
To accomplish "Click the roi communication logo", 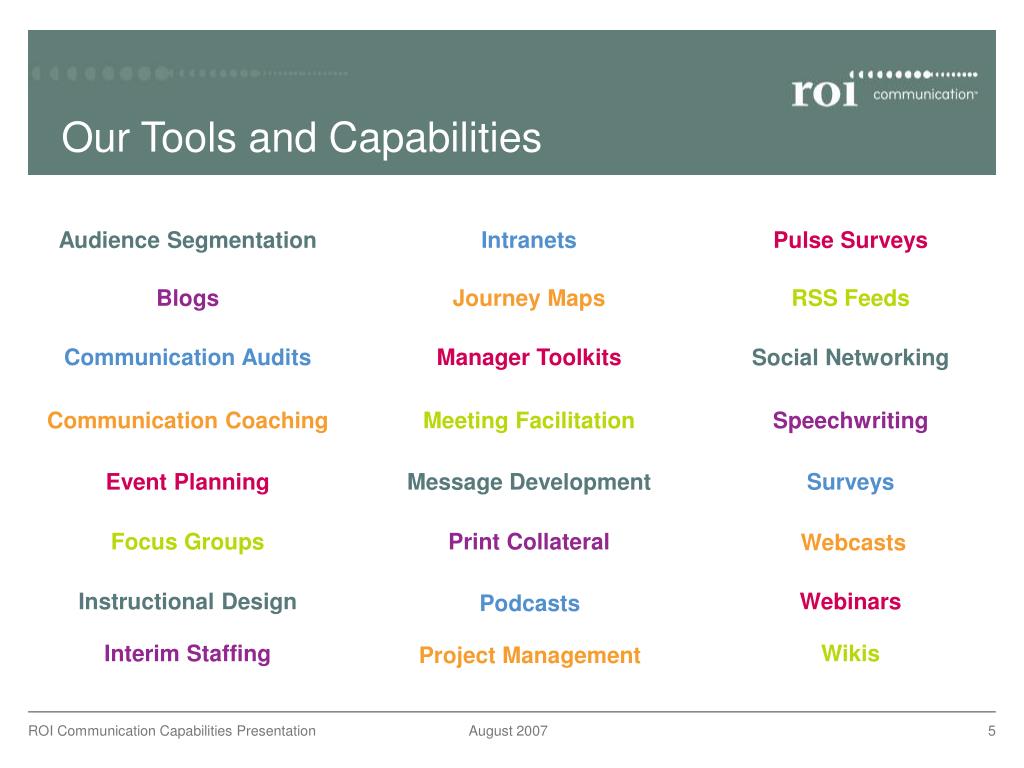I will tap(885, 88).
